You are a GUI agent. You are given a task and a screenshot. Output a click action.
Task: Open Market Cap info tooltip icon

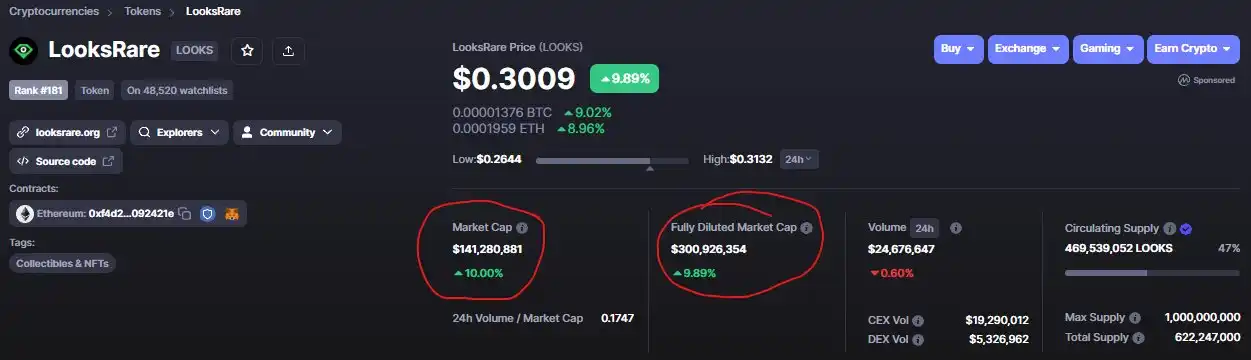[x=522, y=228]
